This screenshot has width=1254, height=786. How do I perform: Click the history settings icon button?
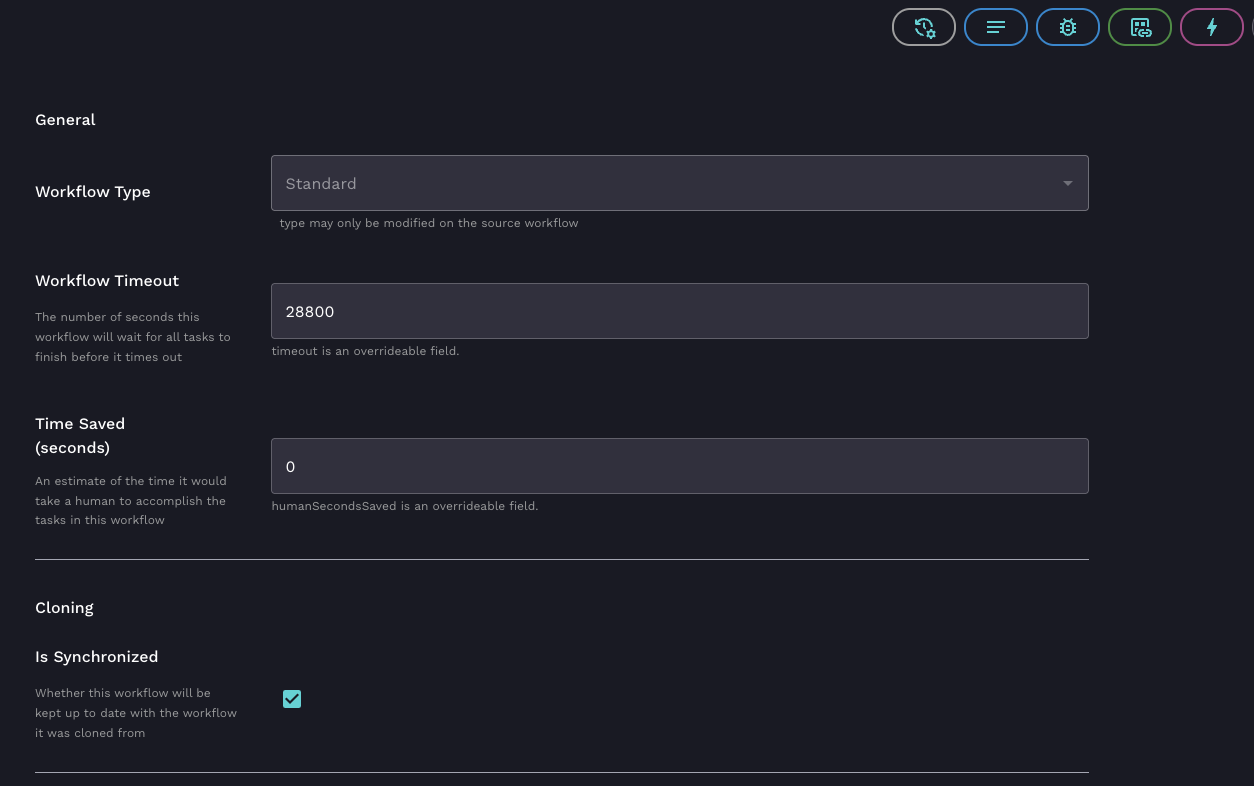pyautogui.click(x=923, y=27)
